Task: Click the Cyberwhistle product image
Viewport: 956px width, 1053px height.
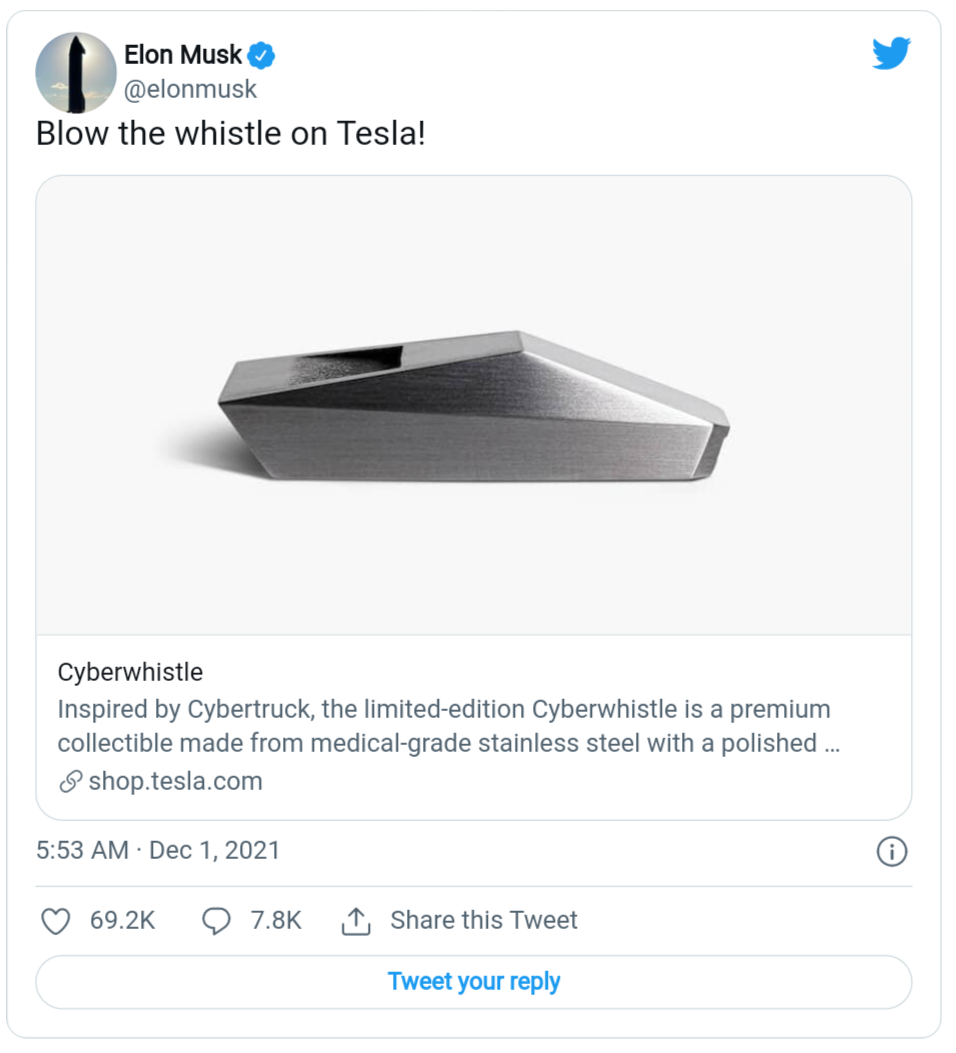Action: click(x=474, y=405)
